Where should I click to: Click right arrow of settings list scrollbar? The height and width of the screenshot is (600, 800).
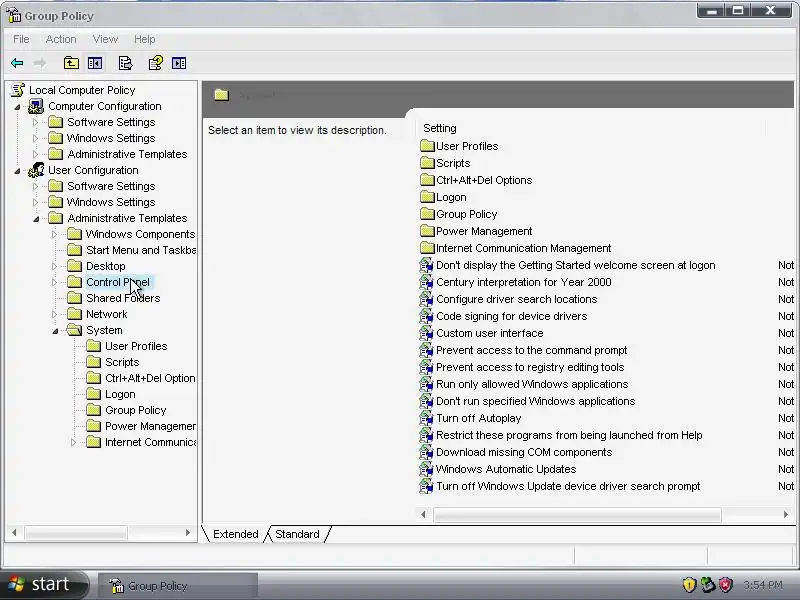click(x=786, y=514)
